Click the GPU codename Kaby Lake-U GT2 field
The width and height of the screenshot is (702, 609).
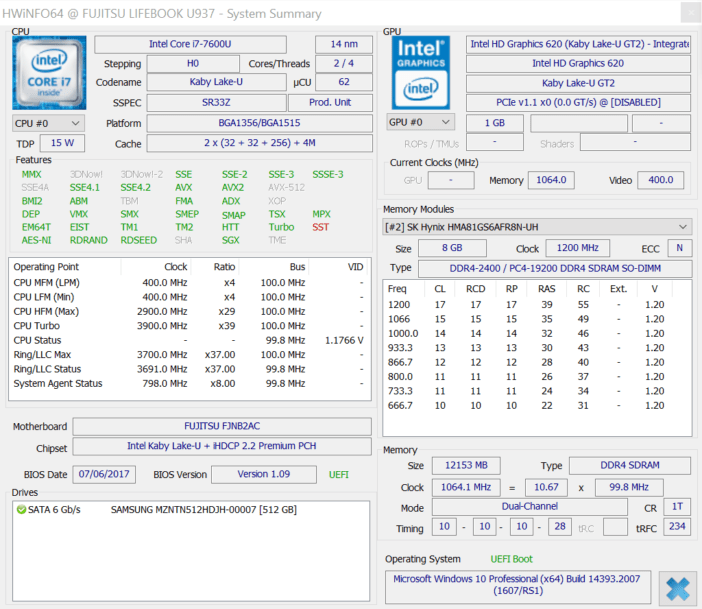(578, 83)
